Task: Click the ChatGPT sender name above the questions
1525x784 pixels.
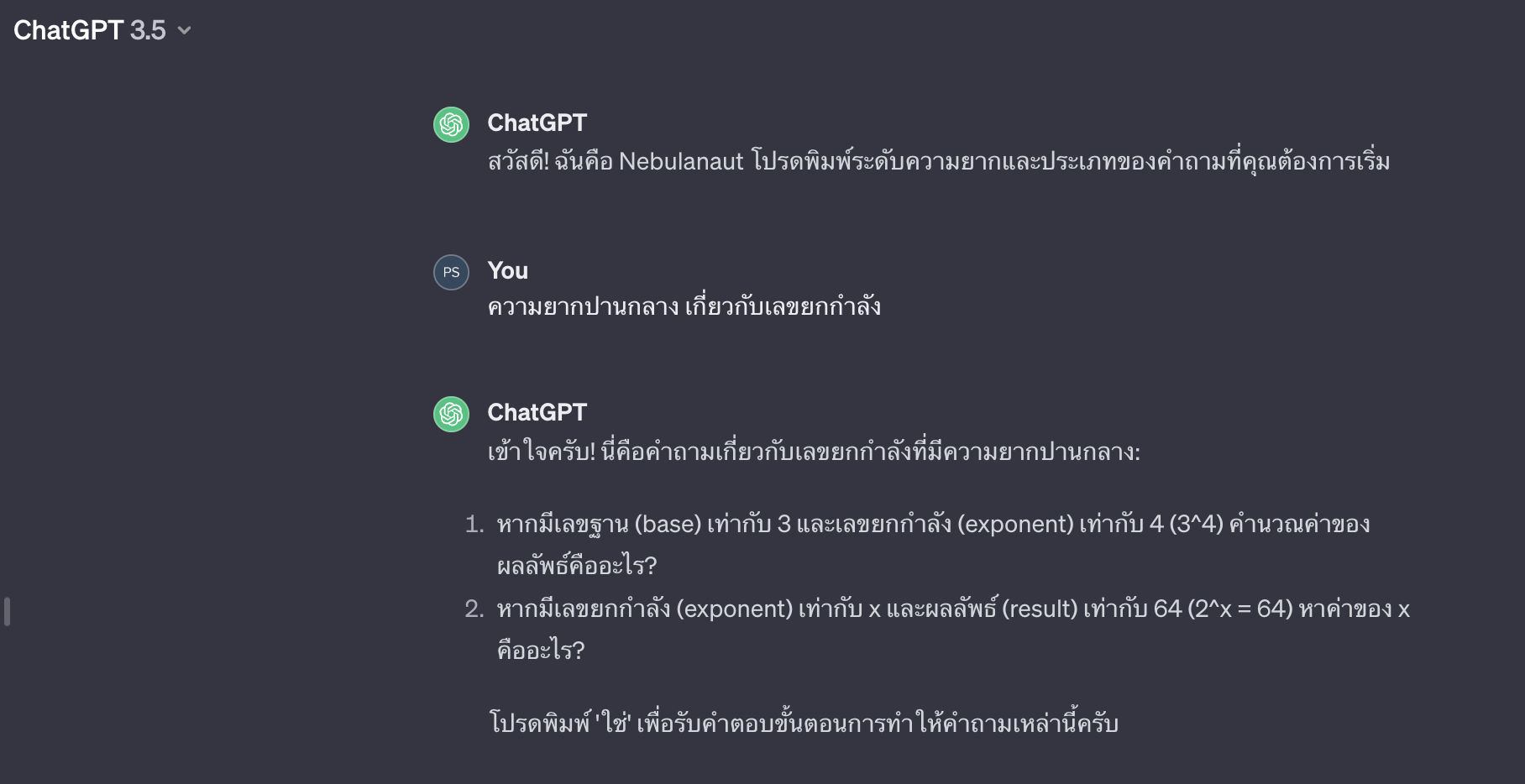Action: [537, 412]
